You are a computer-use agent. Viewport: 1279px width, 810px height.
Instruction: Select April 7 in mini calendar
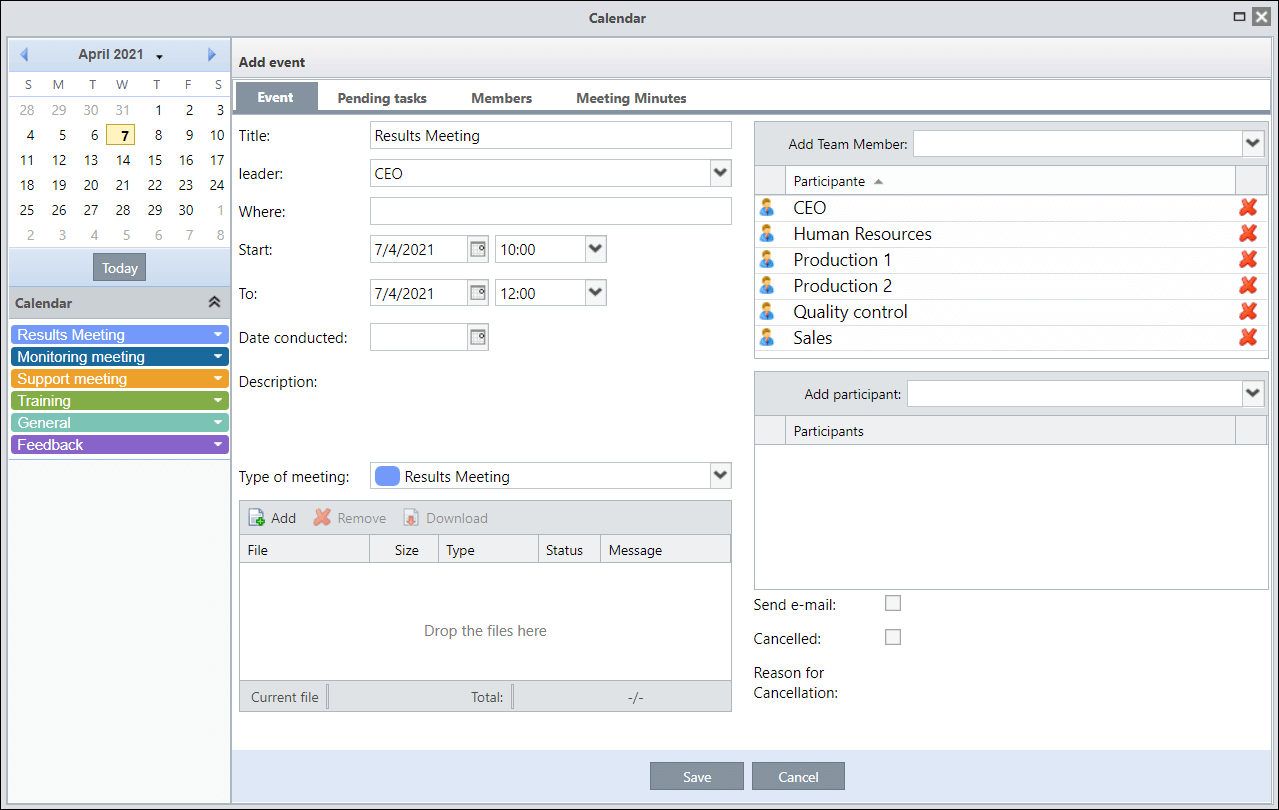pyautogui.click(x=122, y=135)
